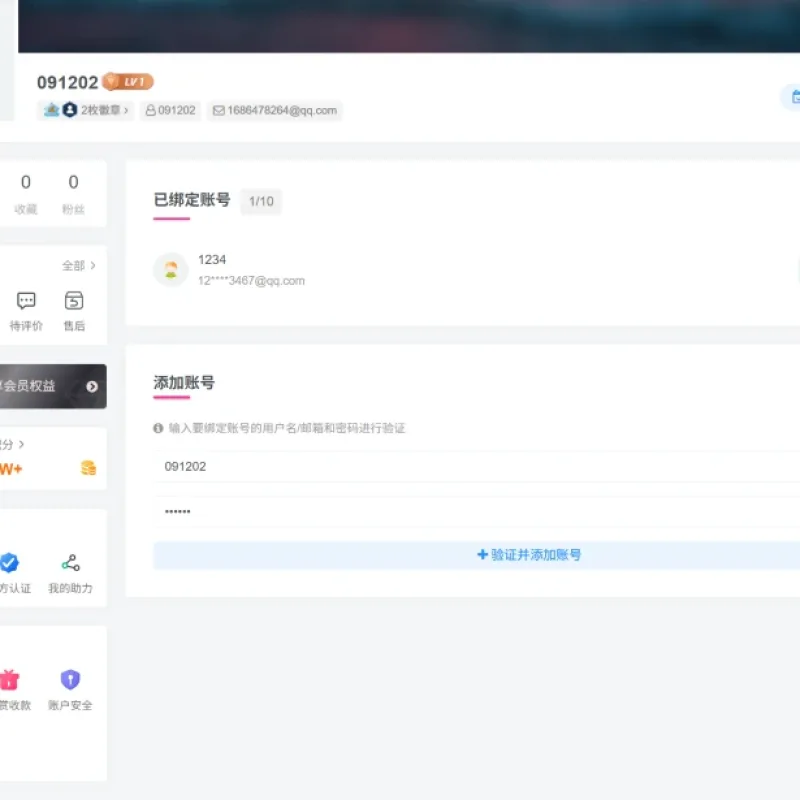
Task: Select the 已绑定账号 tab heading
Action: (x=192, y=199)
